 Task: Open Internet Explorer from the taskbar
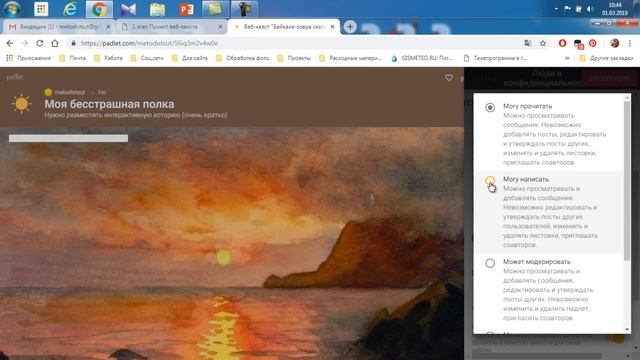pyautogui.click(x=70, y=9)
